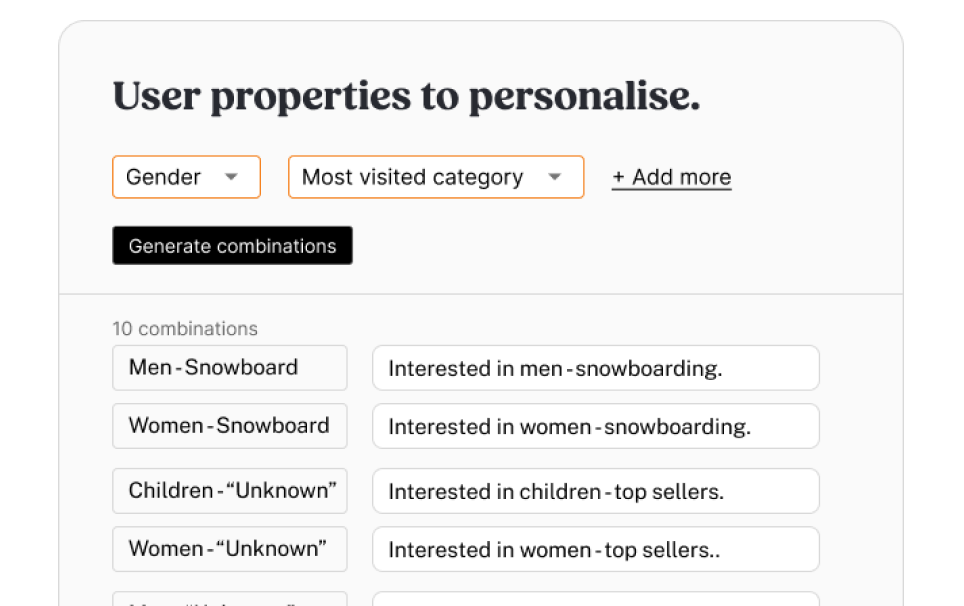Select the Children - "Unknown" combination
Screen dimensions: 964x606
tap(229, 491)
